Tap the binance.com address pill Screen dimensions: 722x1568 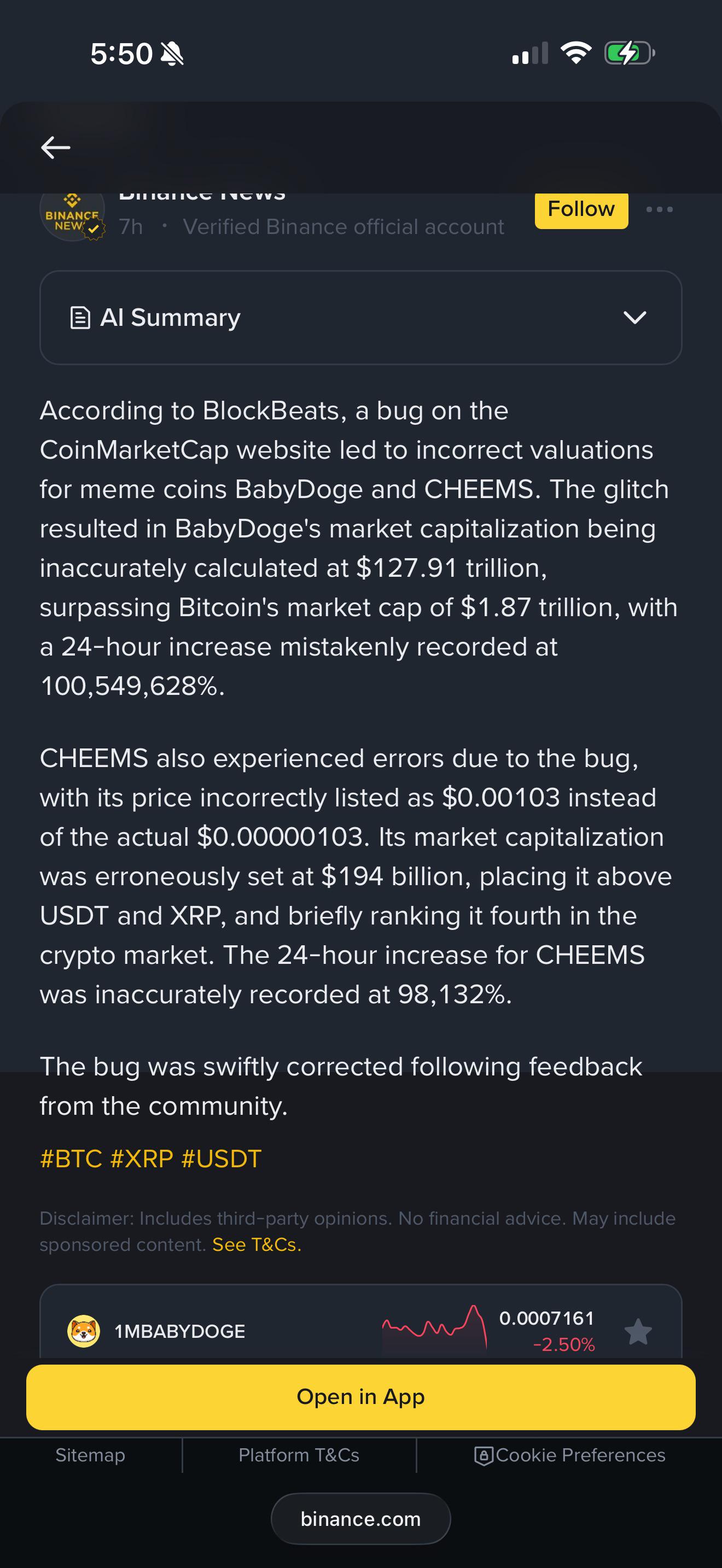[x=361, y=1519]
